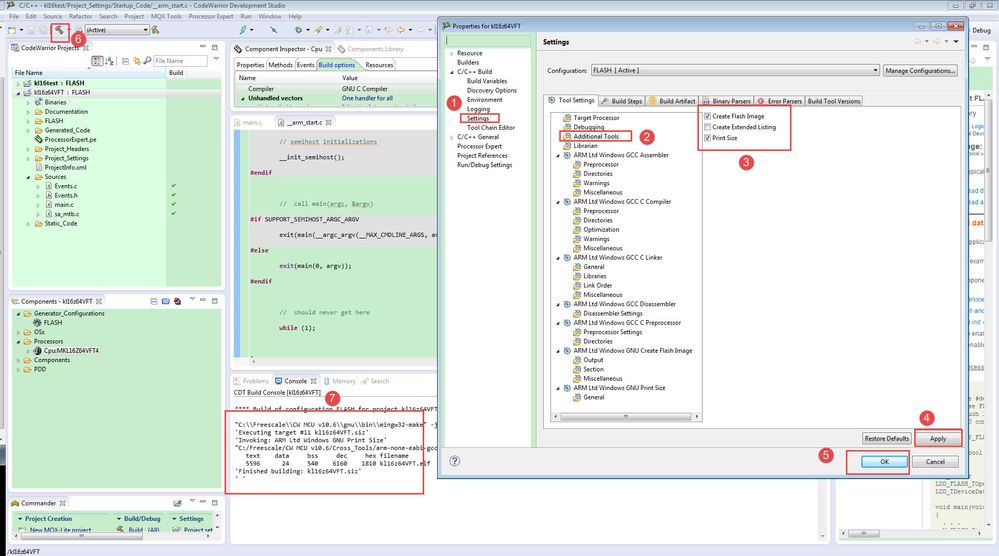Click the File Name filter input field
The image size is (999, 556).
pos(180,61)
